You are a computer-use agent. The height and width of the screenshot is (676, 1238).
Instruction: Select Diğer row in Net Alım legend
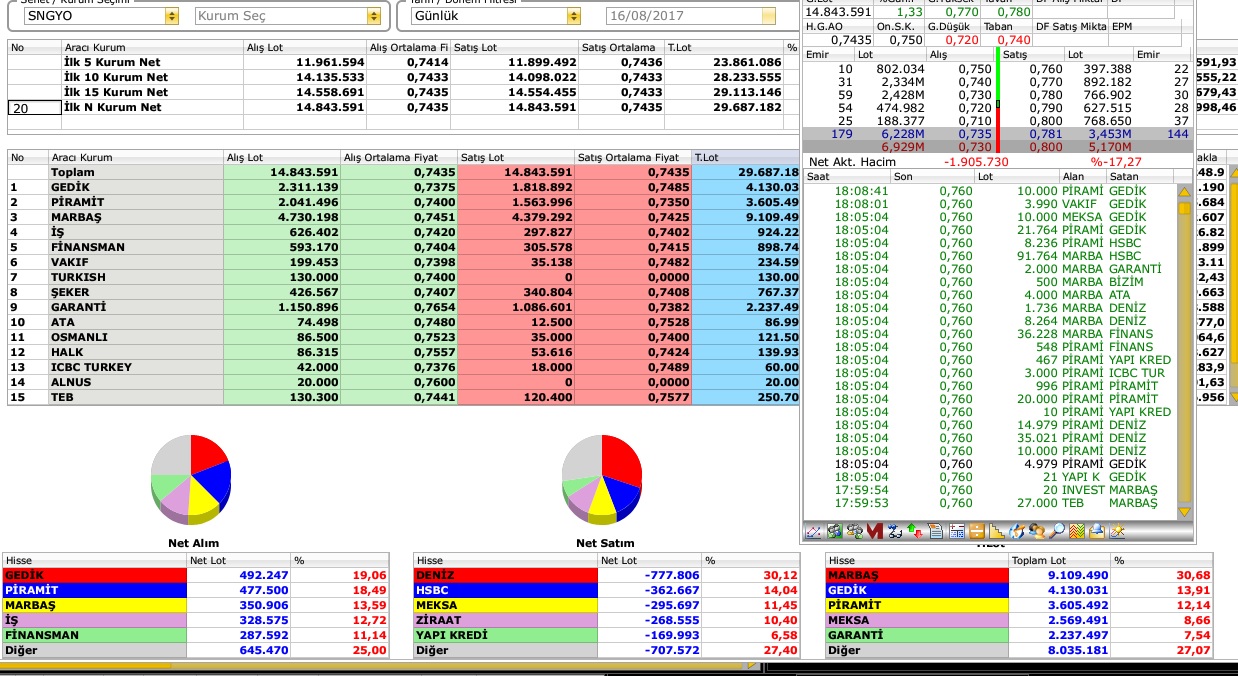(x=195, y=650)
